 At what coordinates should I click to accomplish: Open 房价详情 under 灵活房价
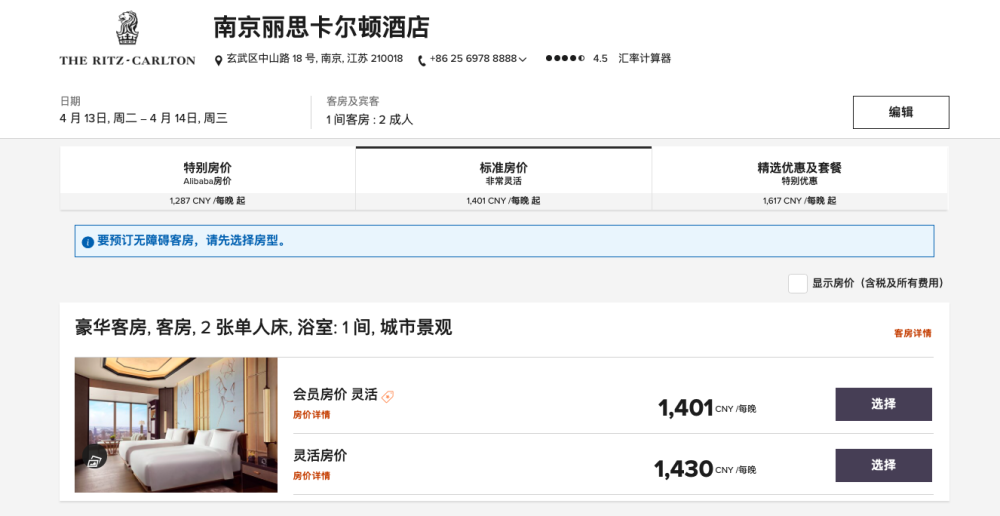click(312, 476)
